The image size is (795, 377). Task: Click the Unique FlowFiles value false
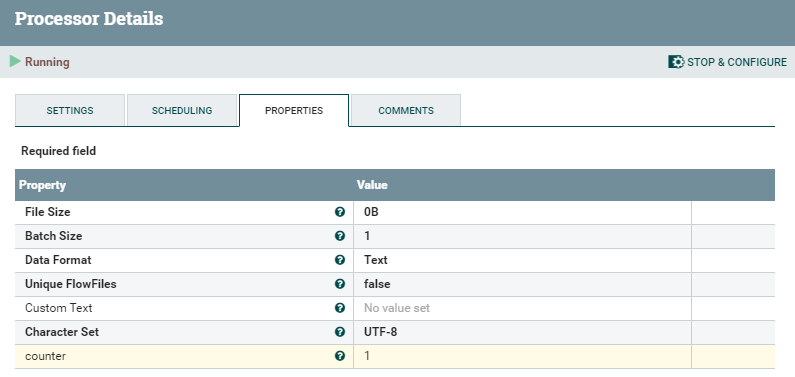(x=377, y=284)
